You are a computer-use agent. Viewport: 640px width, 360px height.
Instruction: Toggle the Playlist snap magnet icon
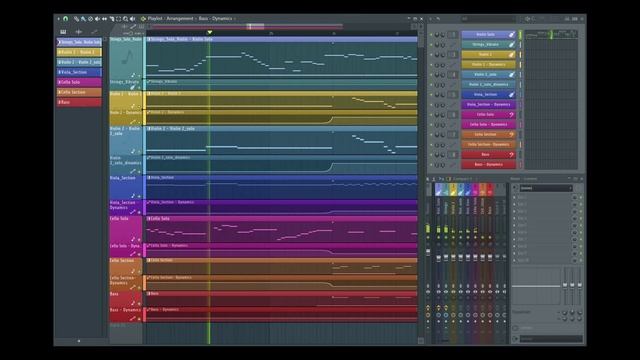[65, 19]
